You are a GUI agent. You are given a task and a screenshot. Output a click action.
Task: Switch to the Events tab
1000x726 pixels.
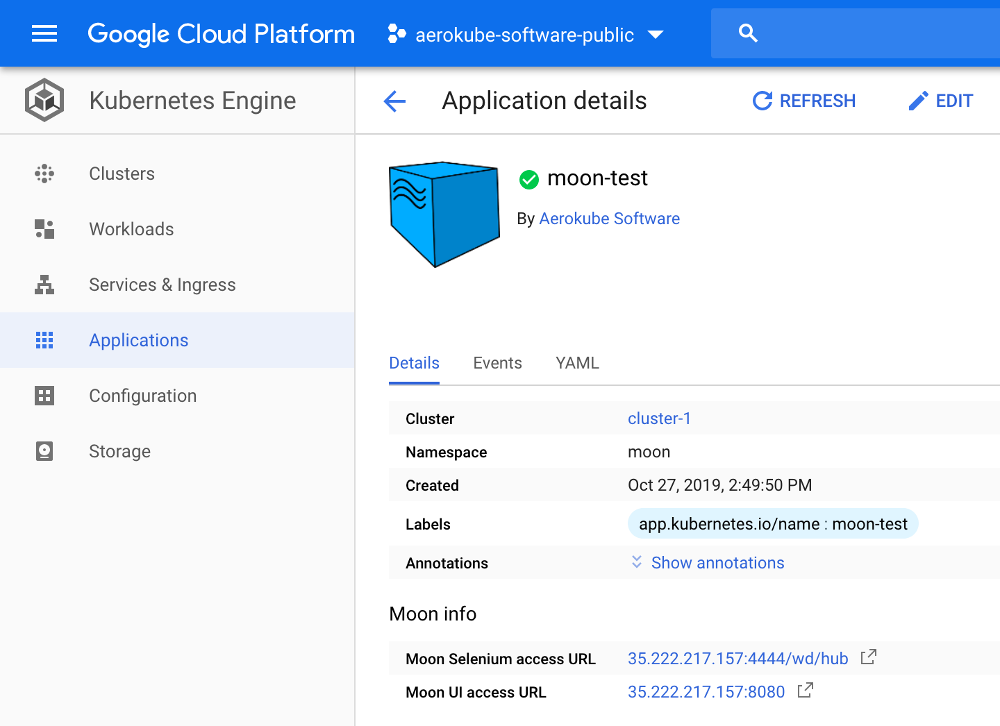tap(497, 364)
